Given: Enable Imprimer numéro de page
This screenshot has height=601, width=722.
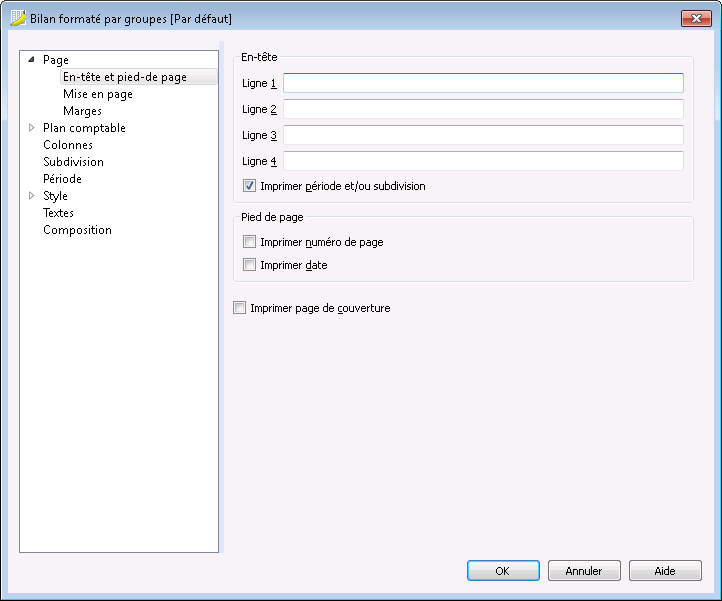Looking at the screenshot, I should (x=249, y=241).
